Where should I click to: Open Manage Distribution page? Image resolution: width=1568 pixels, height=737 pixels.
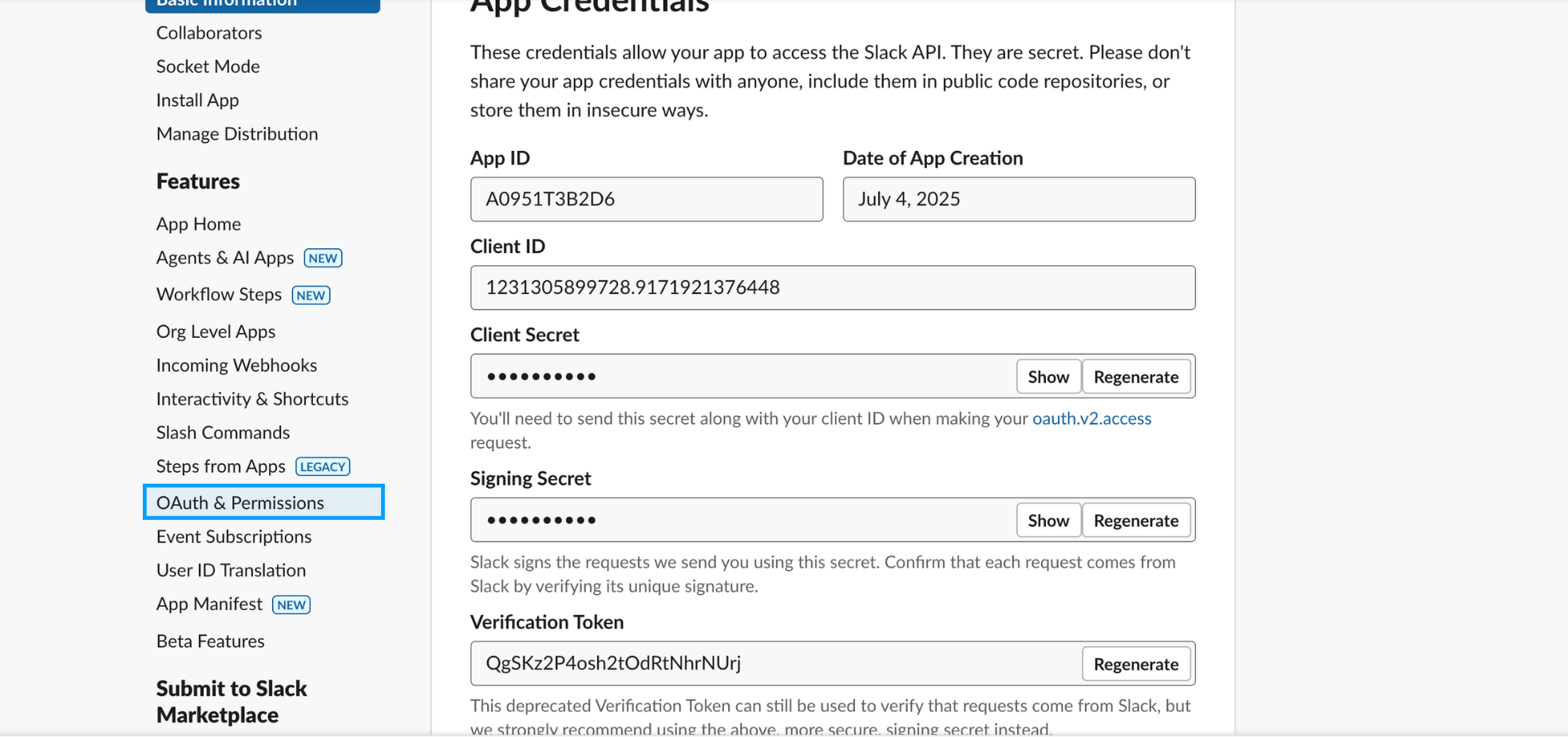(237, 133)
